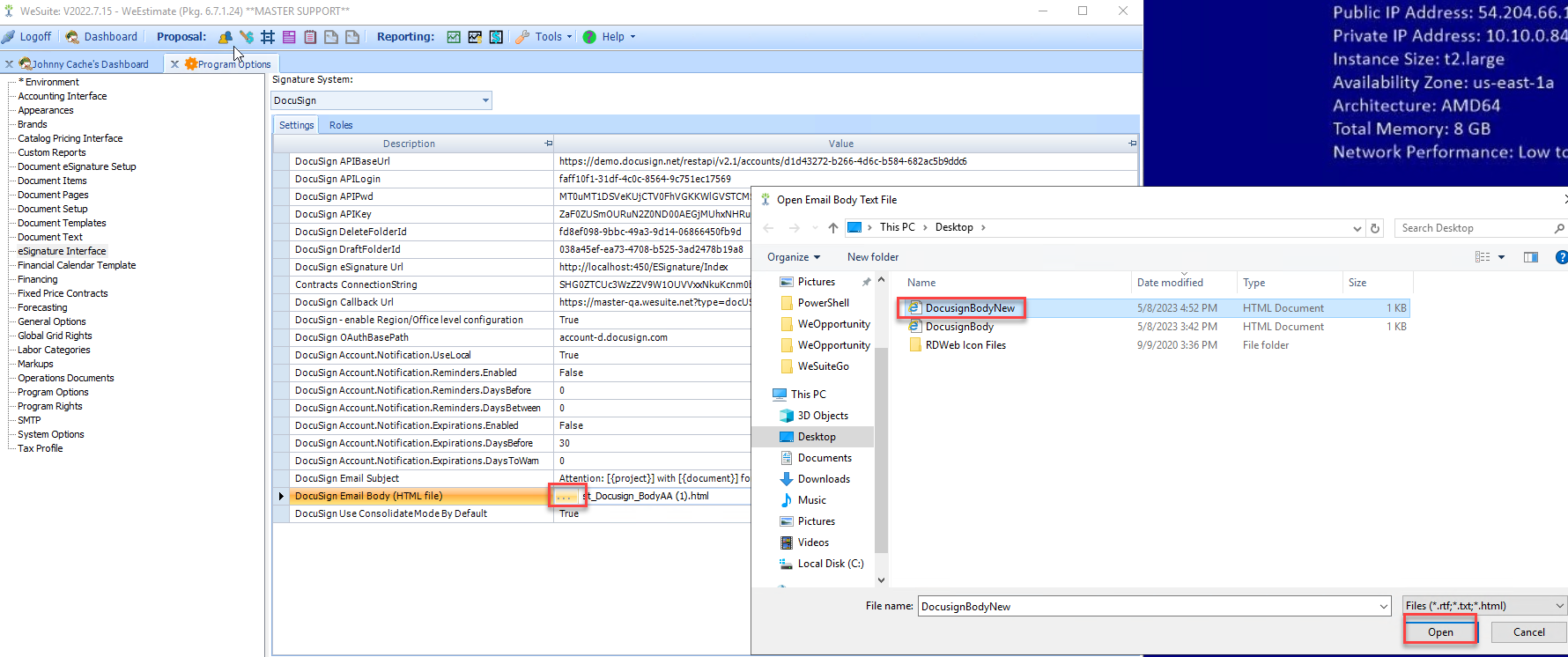Click the ellipsis browse button for Email Body
The image size is (1568, 657).
point(566,496)
